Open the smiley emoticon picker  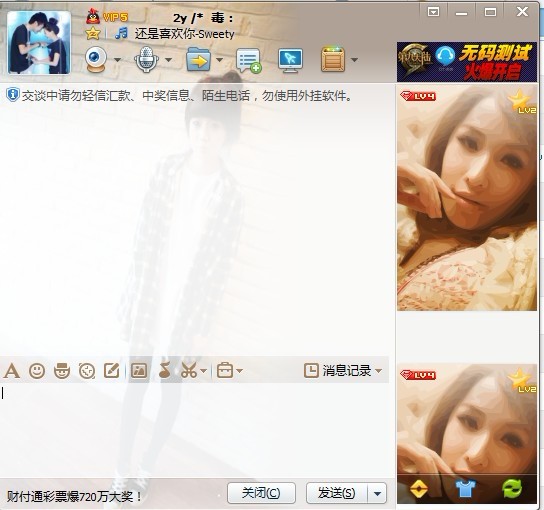[37, 371]
